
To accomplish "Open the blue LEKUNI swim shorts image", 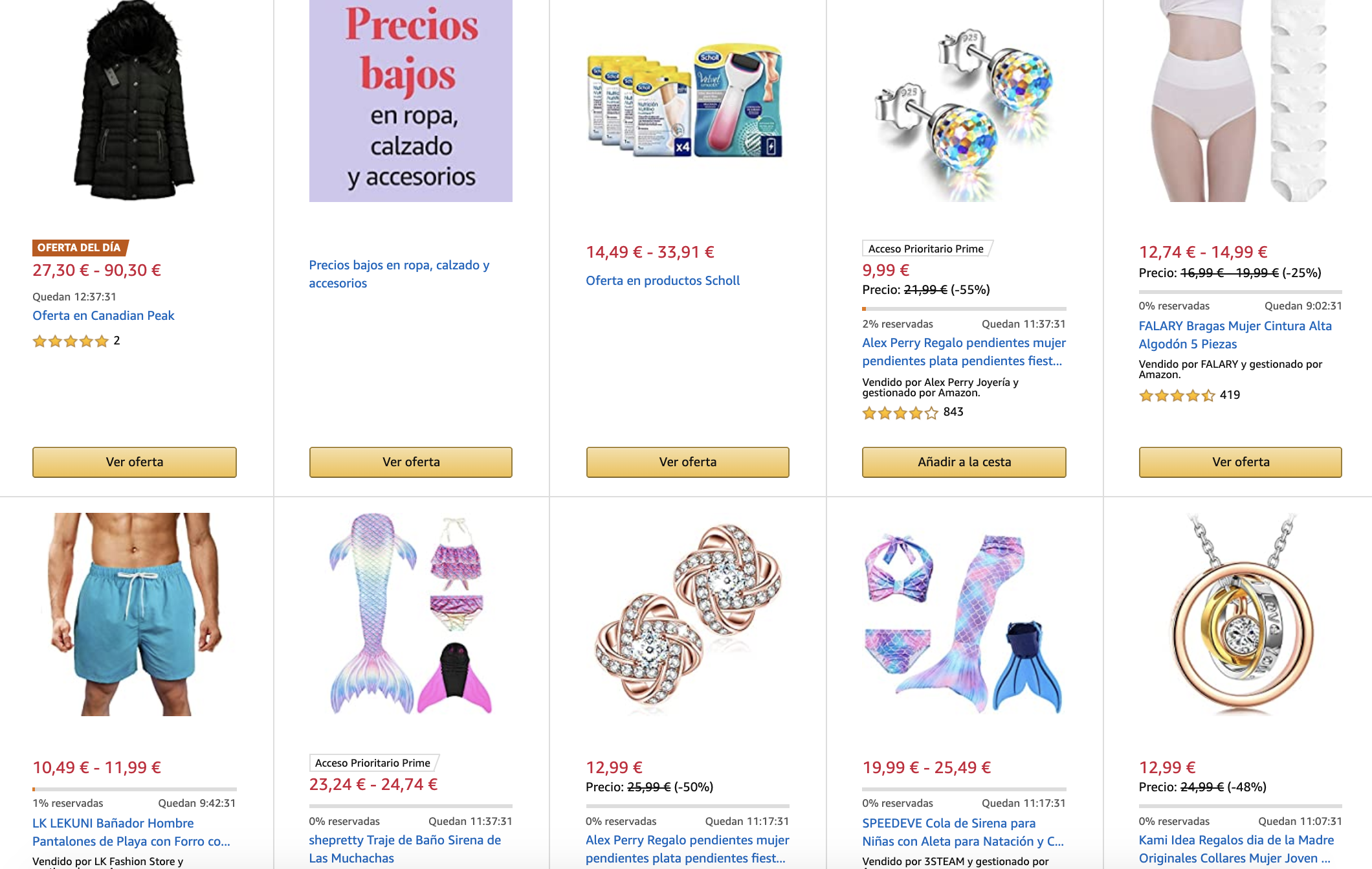I will (135, 614).
